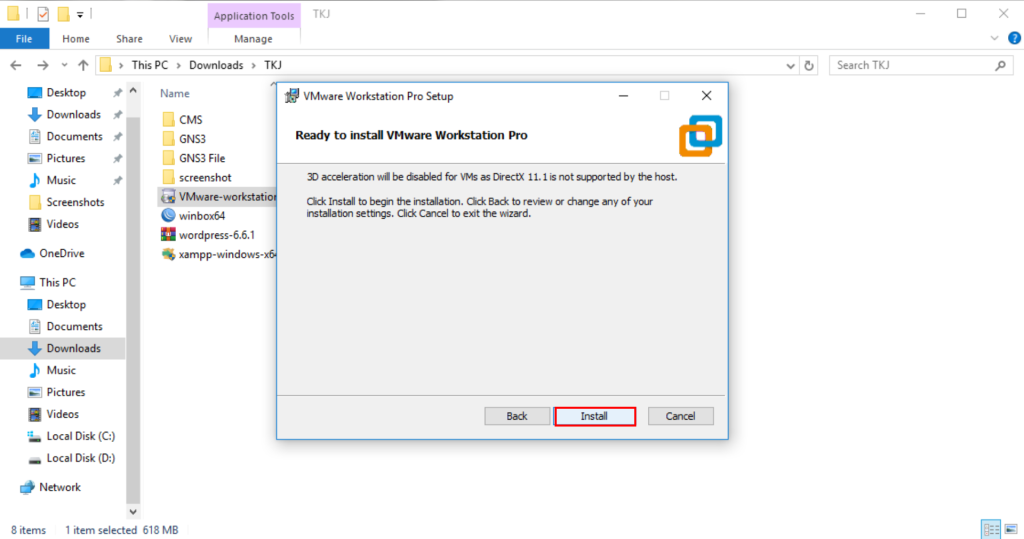Open the File menu tab
1024x539 pixels.
[24, 39]
